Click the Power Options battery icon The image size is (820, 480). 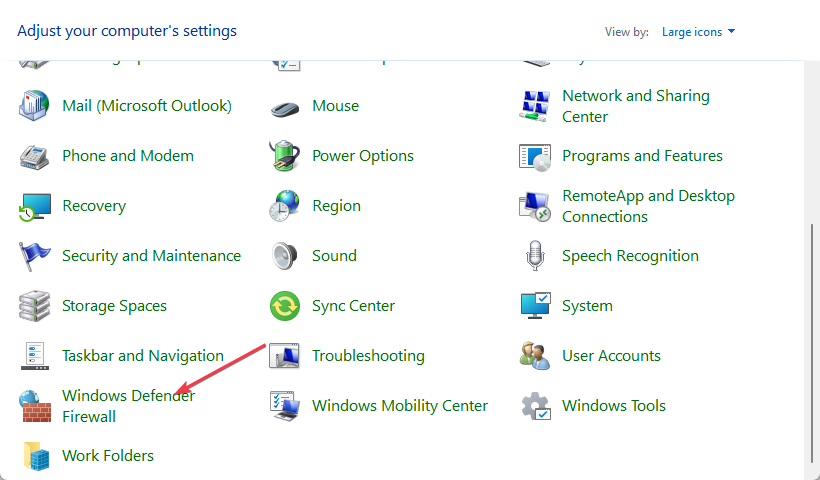pyautogui.click(x=285, y=155)
